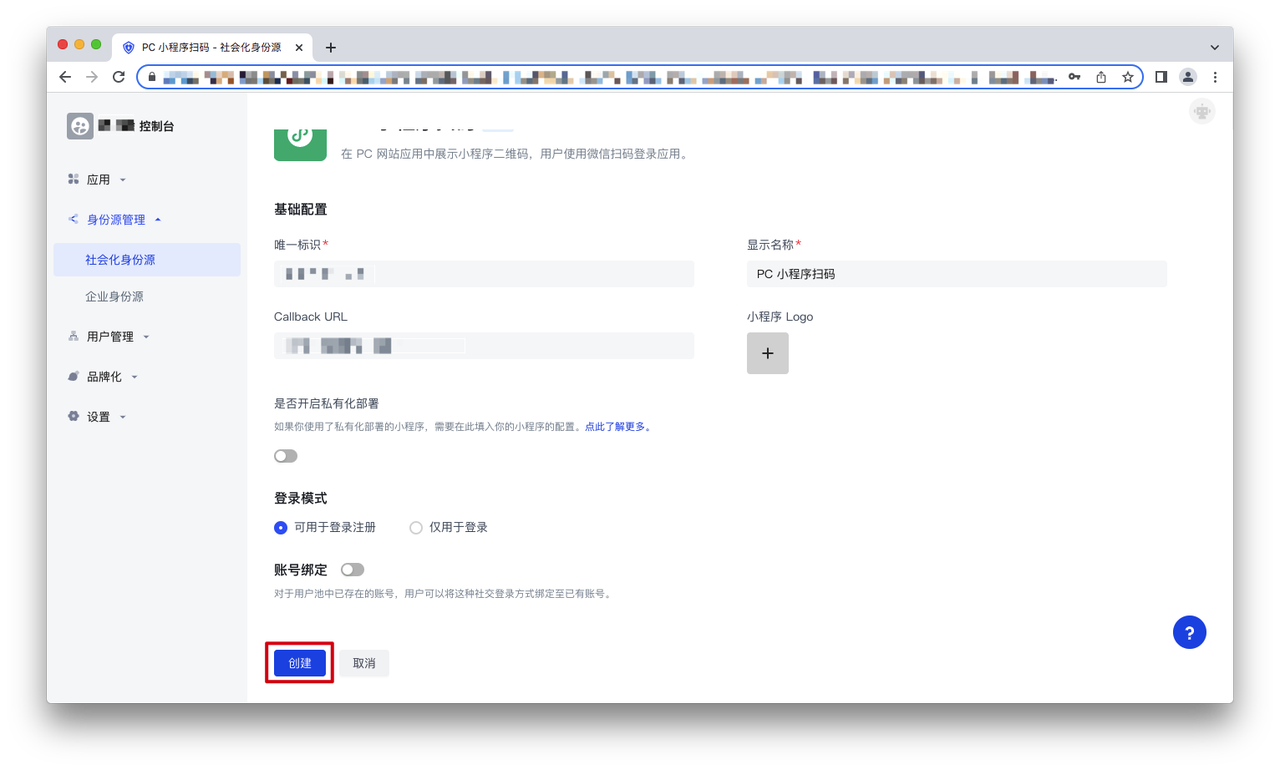The height and width of the screenshot is (770, 1280).
Task: Toggle the 账号绑定 switch
Action: click(x=352, y=570)
